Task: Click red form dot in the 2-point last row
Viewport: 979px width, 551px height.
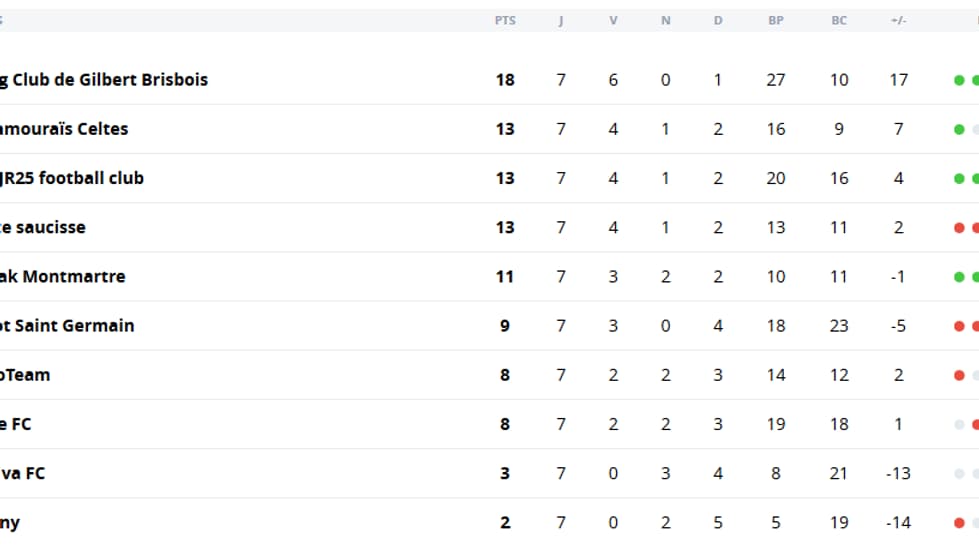Action: pyautogui.click(x=959, y=523)
